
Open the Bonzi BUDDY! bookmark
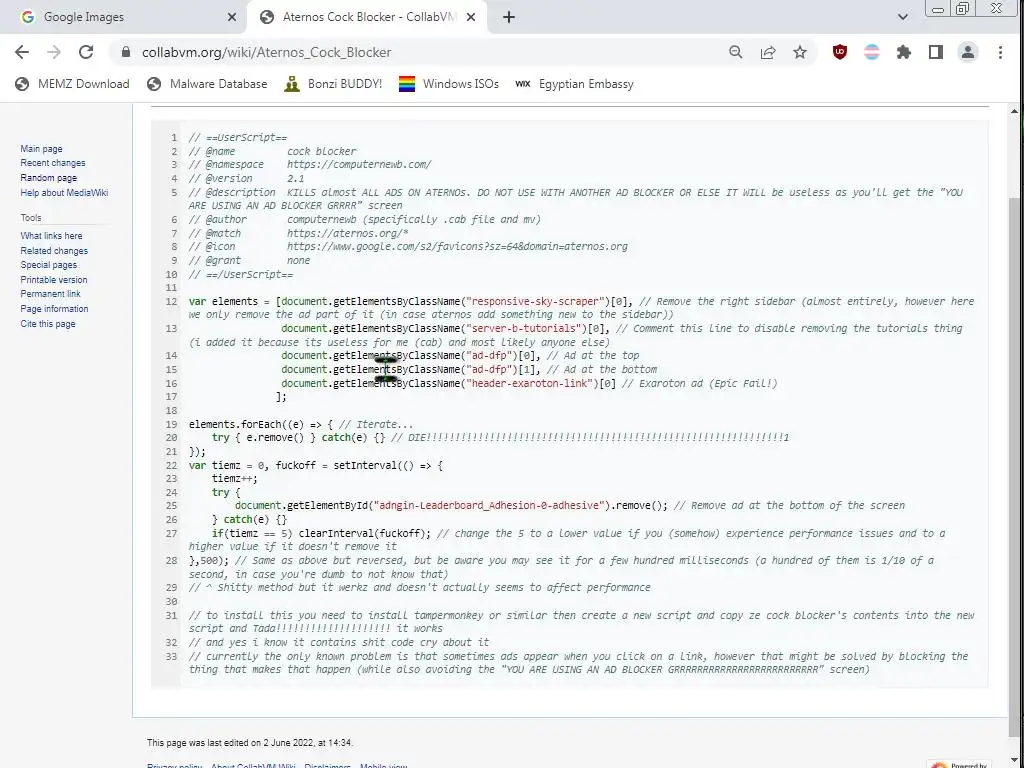pos(333,84)
